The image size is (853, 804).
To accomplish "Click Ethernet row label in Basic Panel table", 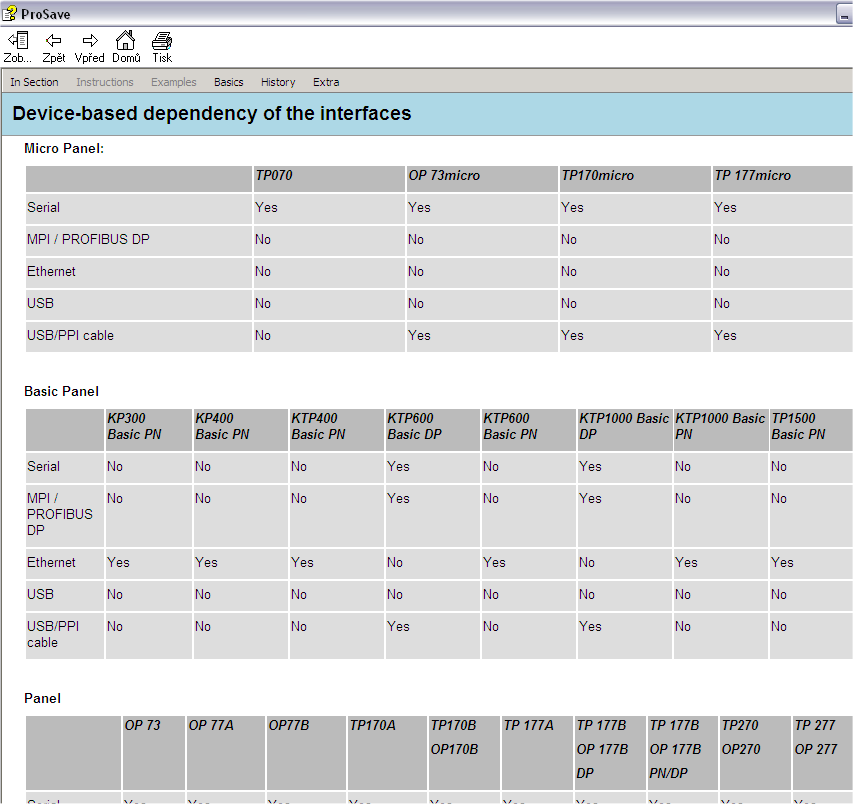I will tap(51, 562).
